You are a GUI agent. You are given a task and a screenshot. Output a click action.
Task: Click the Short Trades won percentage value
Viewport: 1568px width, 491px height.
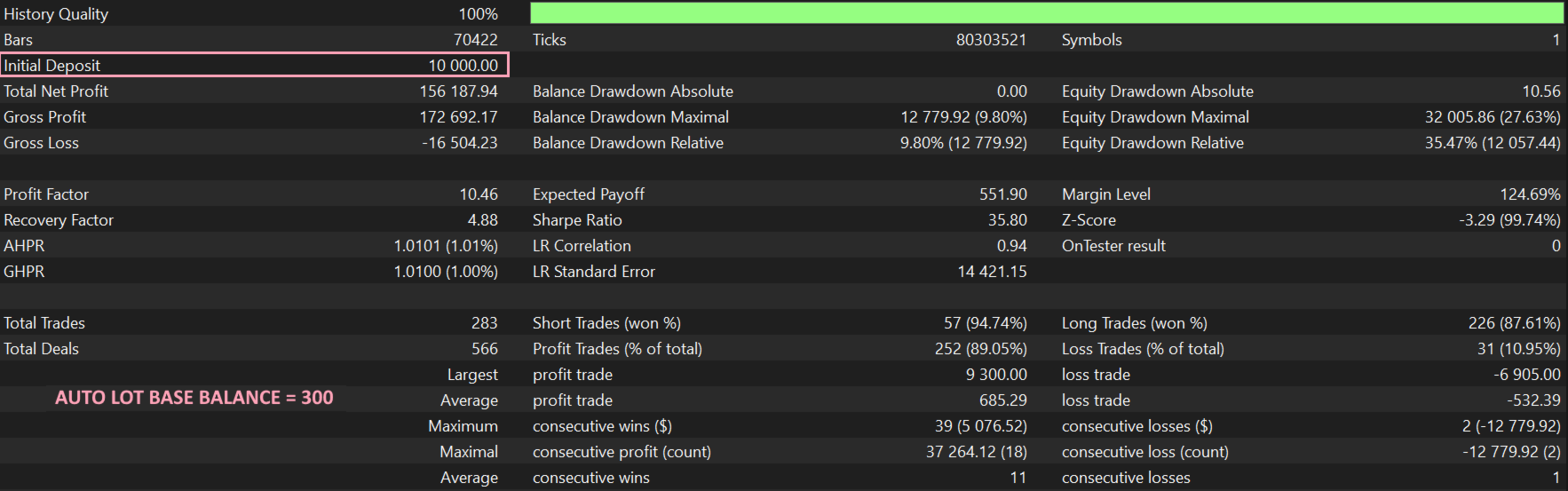[x=986, y=323]
